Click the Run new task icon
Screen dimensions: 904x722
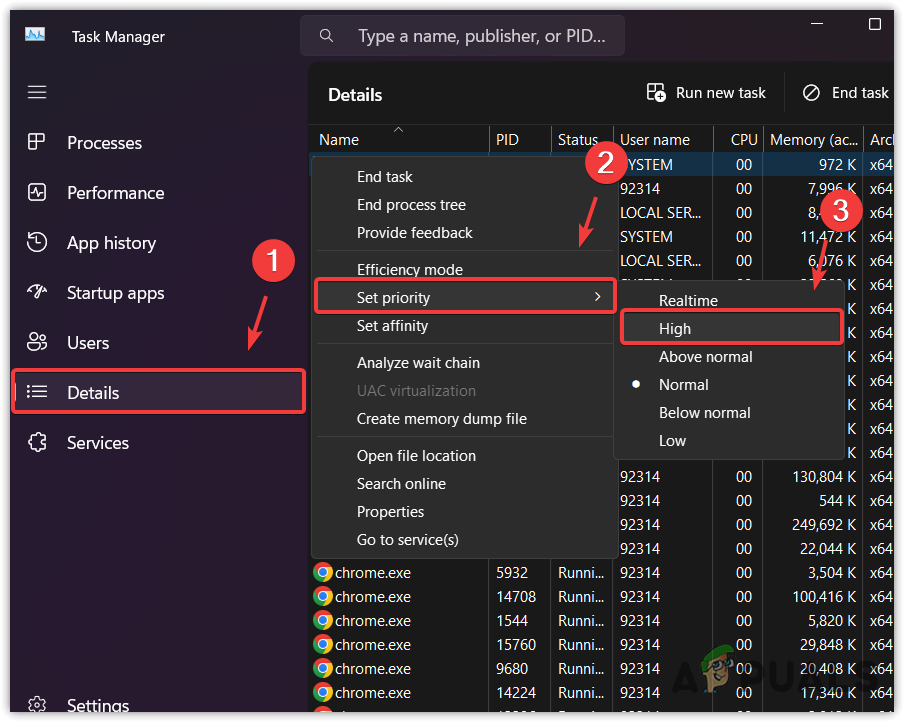click(656, 93)
